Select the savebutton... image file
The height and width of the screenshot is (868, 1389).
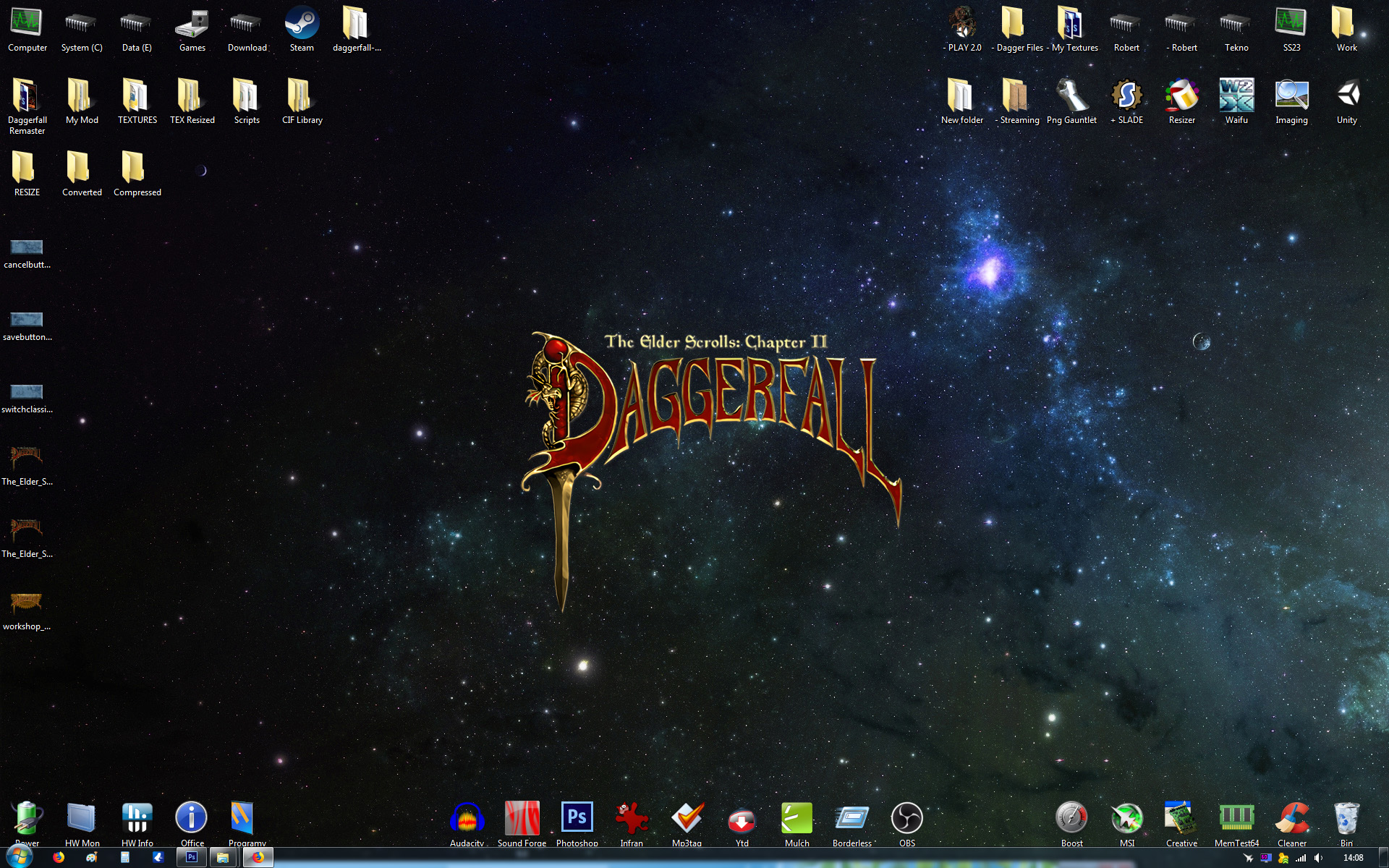click(27, 326)
